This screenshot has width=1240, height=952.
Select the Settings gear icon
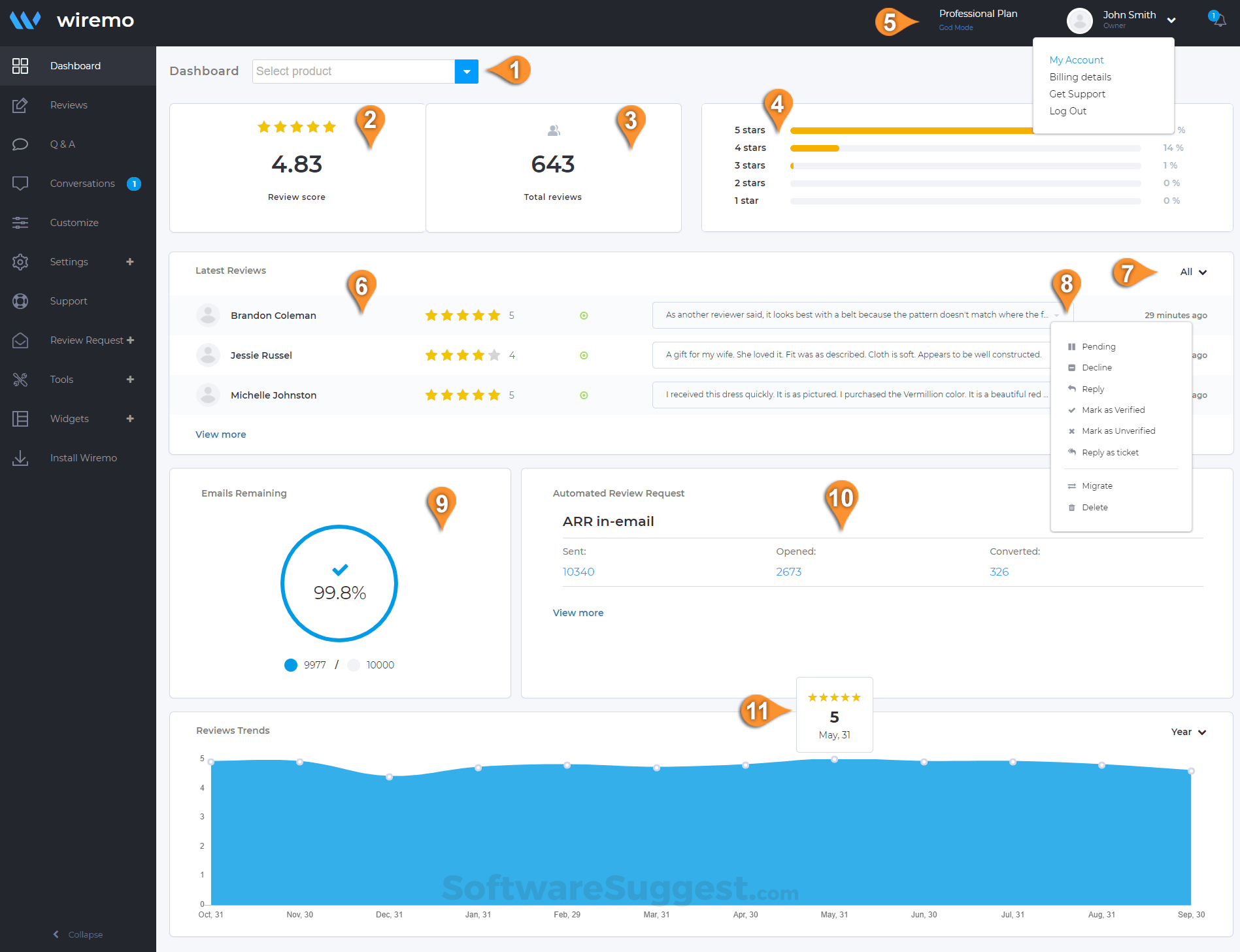point(20,261)
